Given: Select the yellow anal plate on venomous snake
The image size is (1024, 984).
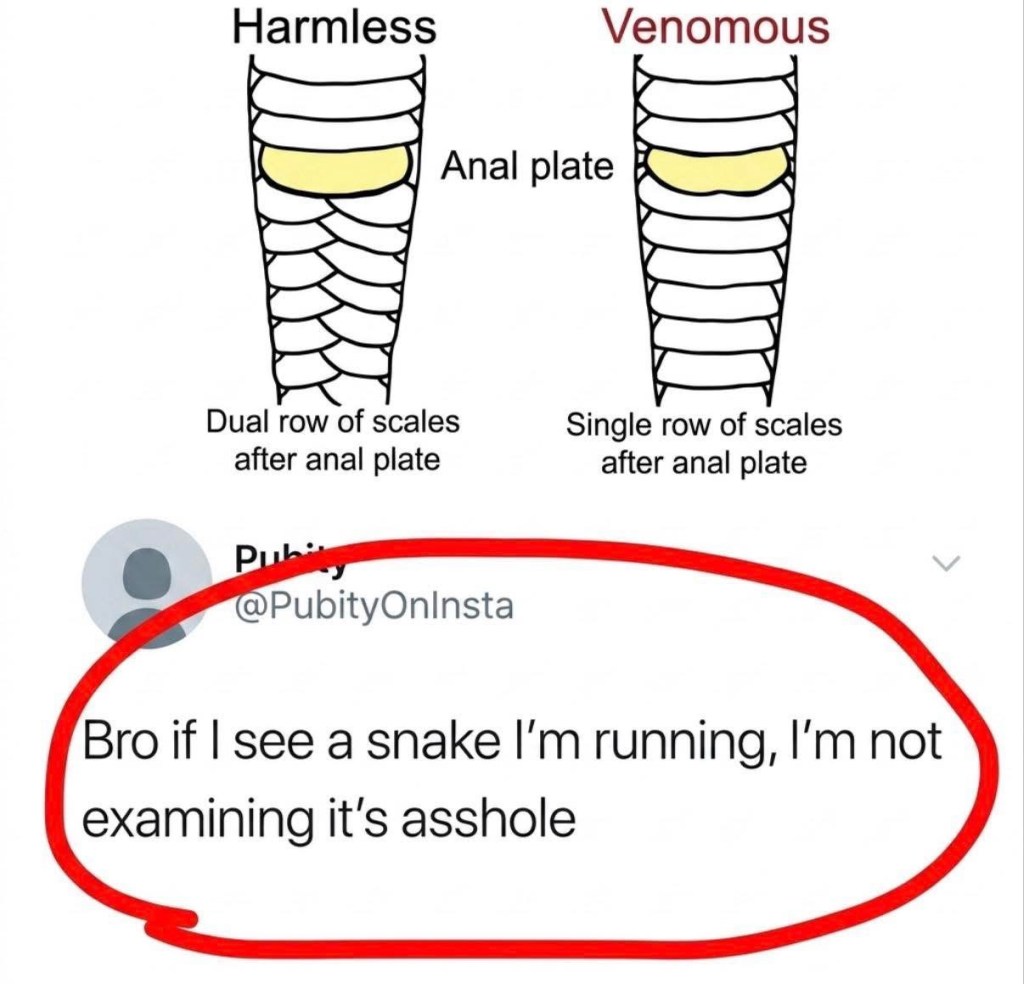Looking at the screenshot, I should 717,170.
